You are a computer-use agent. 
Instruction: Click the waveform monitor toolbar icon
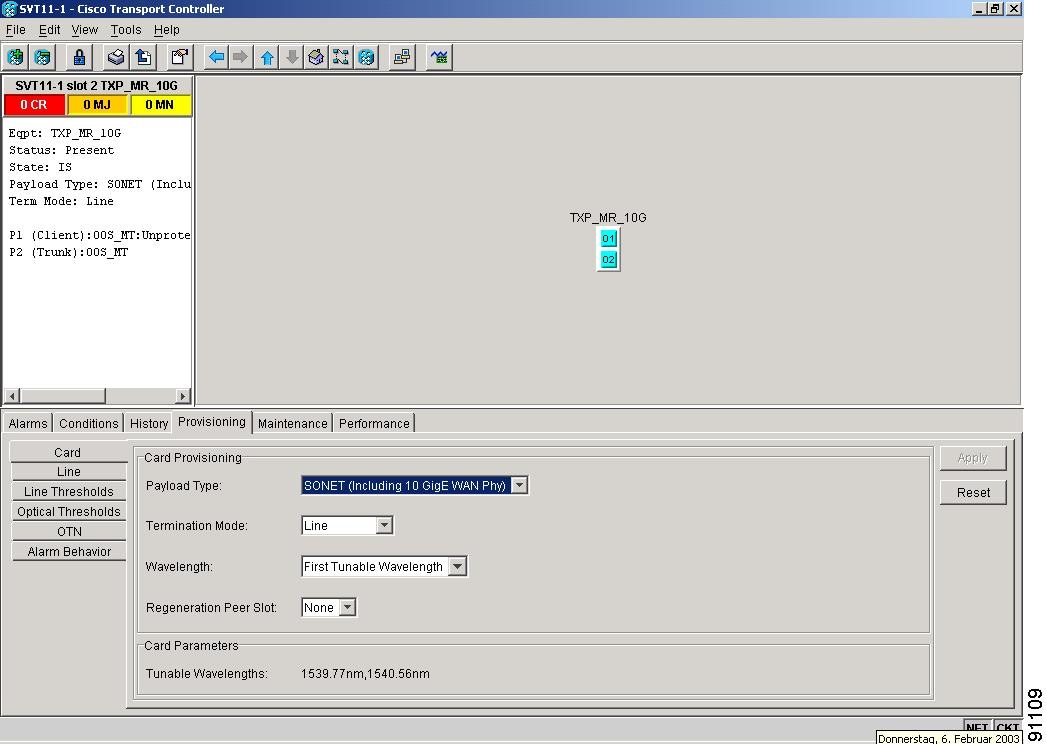point(439,57)
